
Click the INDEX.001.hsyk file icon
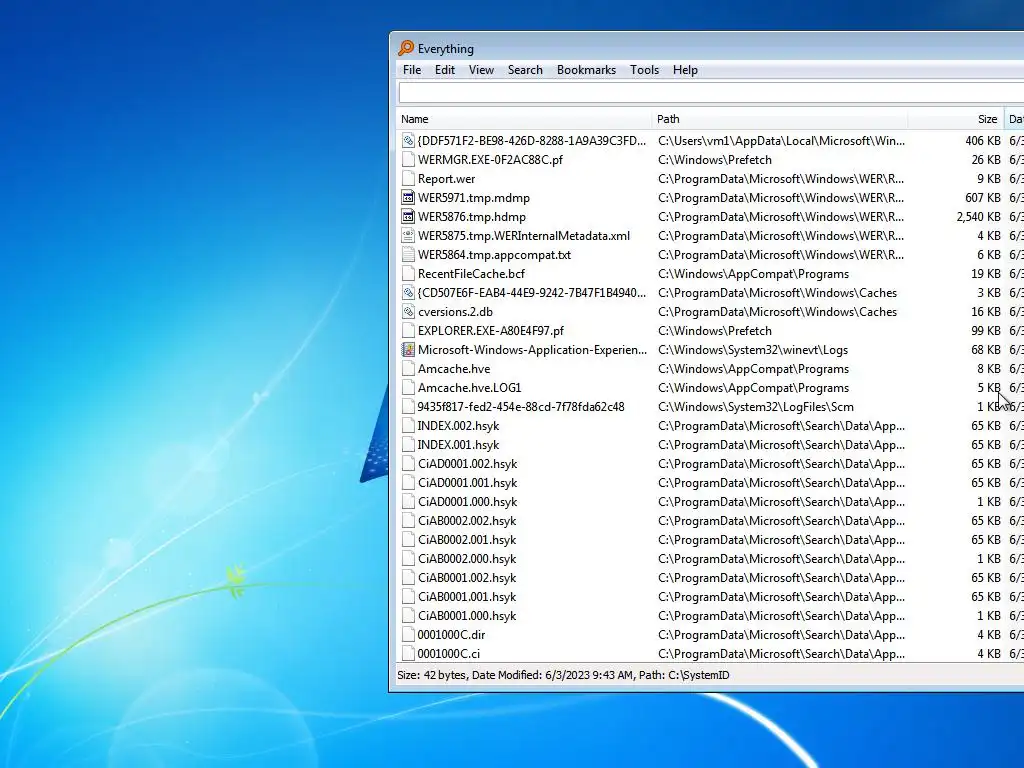(x=408, y=444)
